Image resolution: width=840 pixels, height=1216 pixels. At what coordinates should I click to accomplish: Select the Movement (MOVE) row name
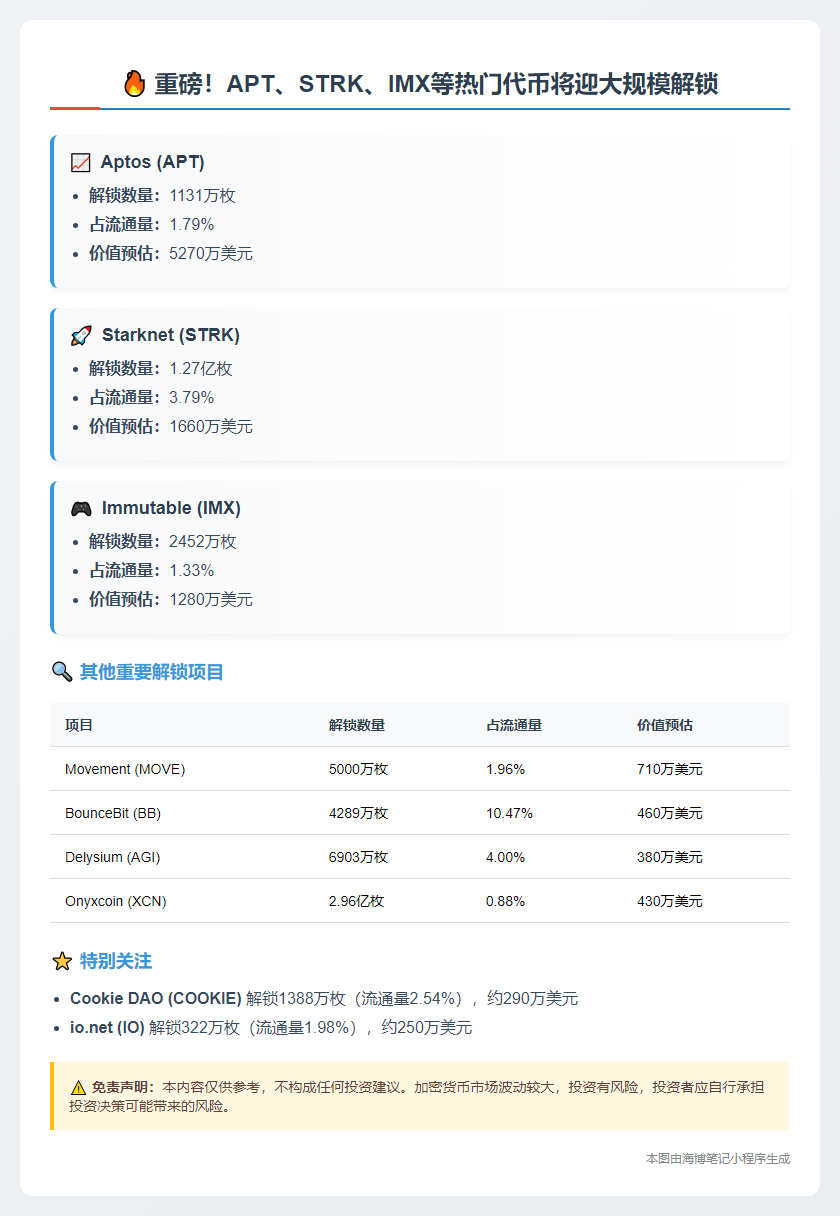tap(125, 769)
